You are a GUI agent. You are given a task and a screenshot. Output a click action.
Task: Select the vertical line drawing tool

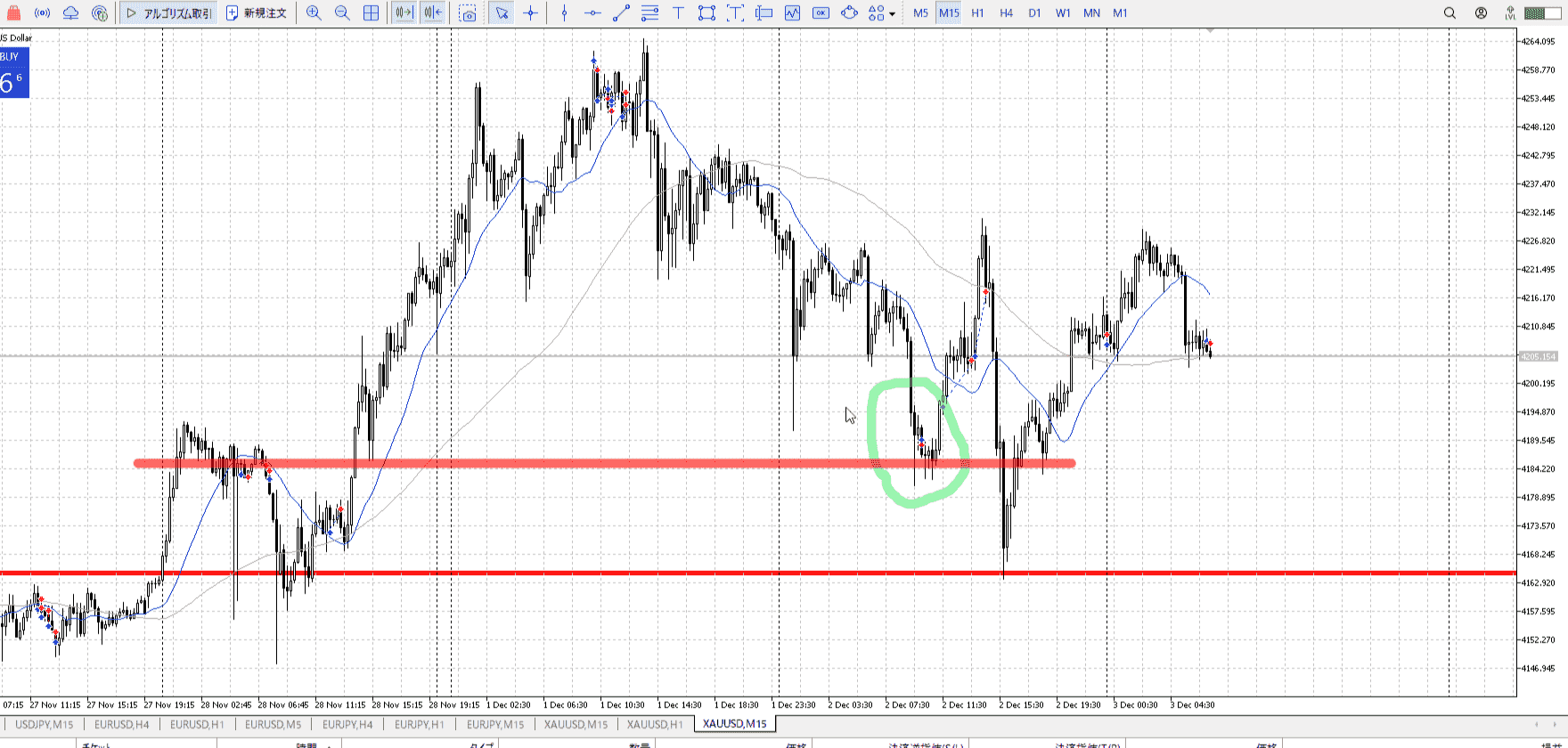coord(564,13)
